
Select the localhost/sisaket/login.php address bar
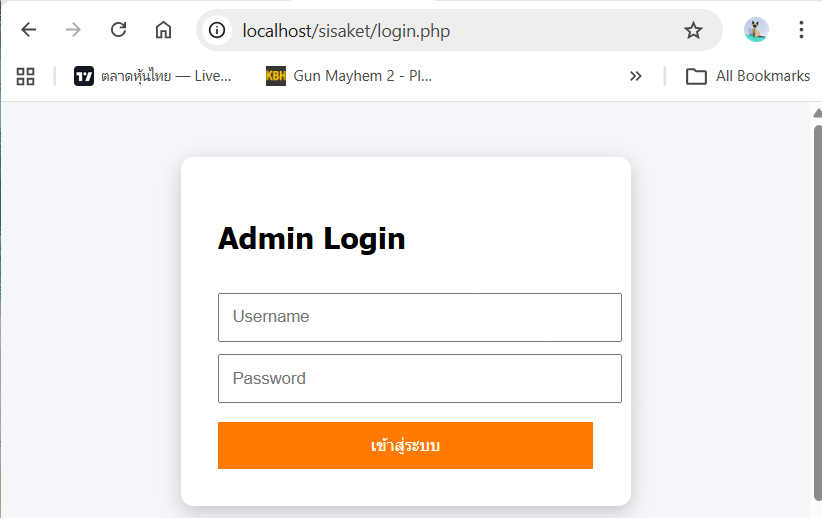tap(450, 30)
